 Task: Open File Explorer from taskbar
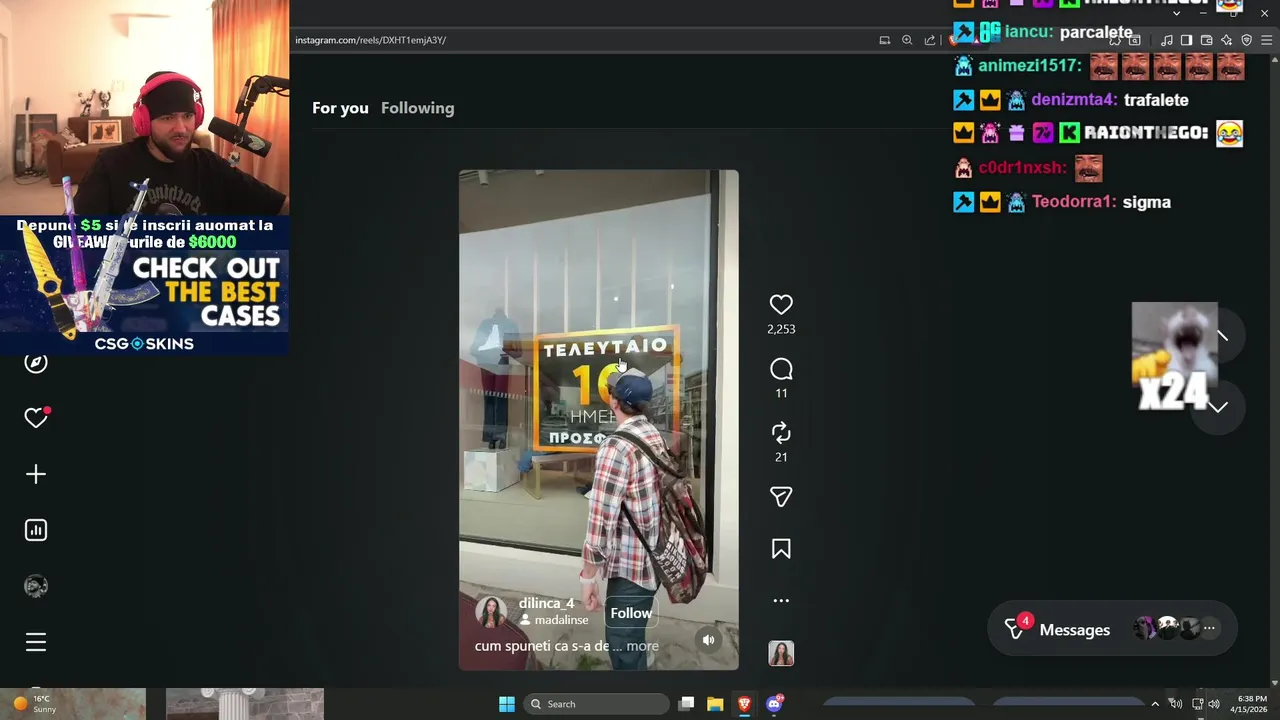click(715, 704)
